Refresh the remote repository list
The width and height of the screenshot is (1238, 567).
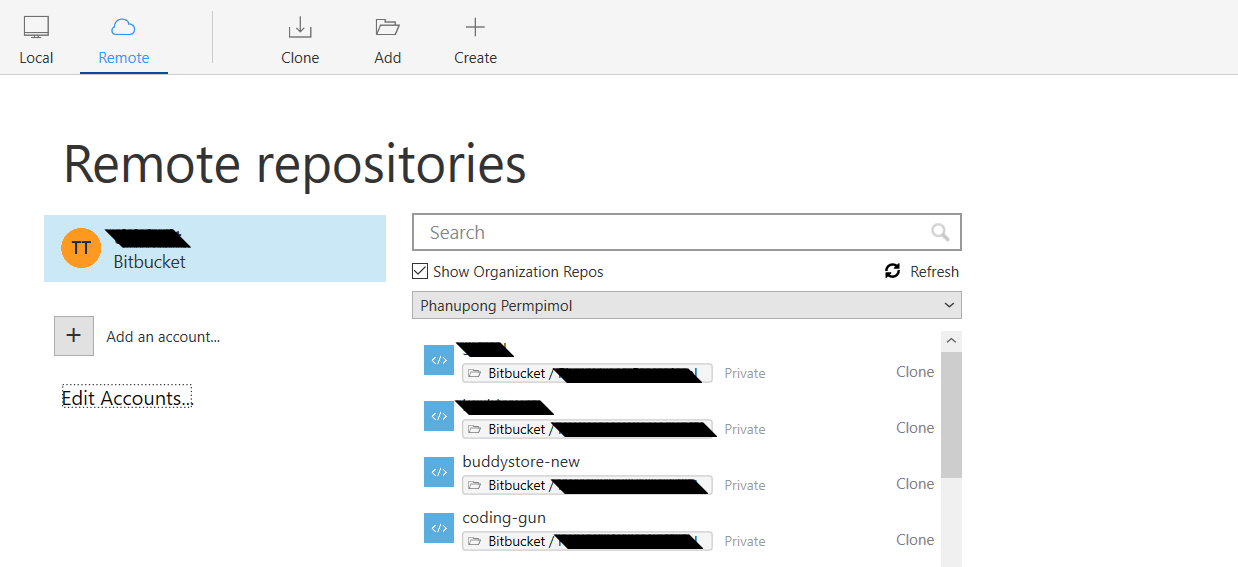tap(922, 271)
